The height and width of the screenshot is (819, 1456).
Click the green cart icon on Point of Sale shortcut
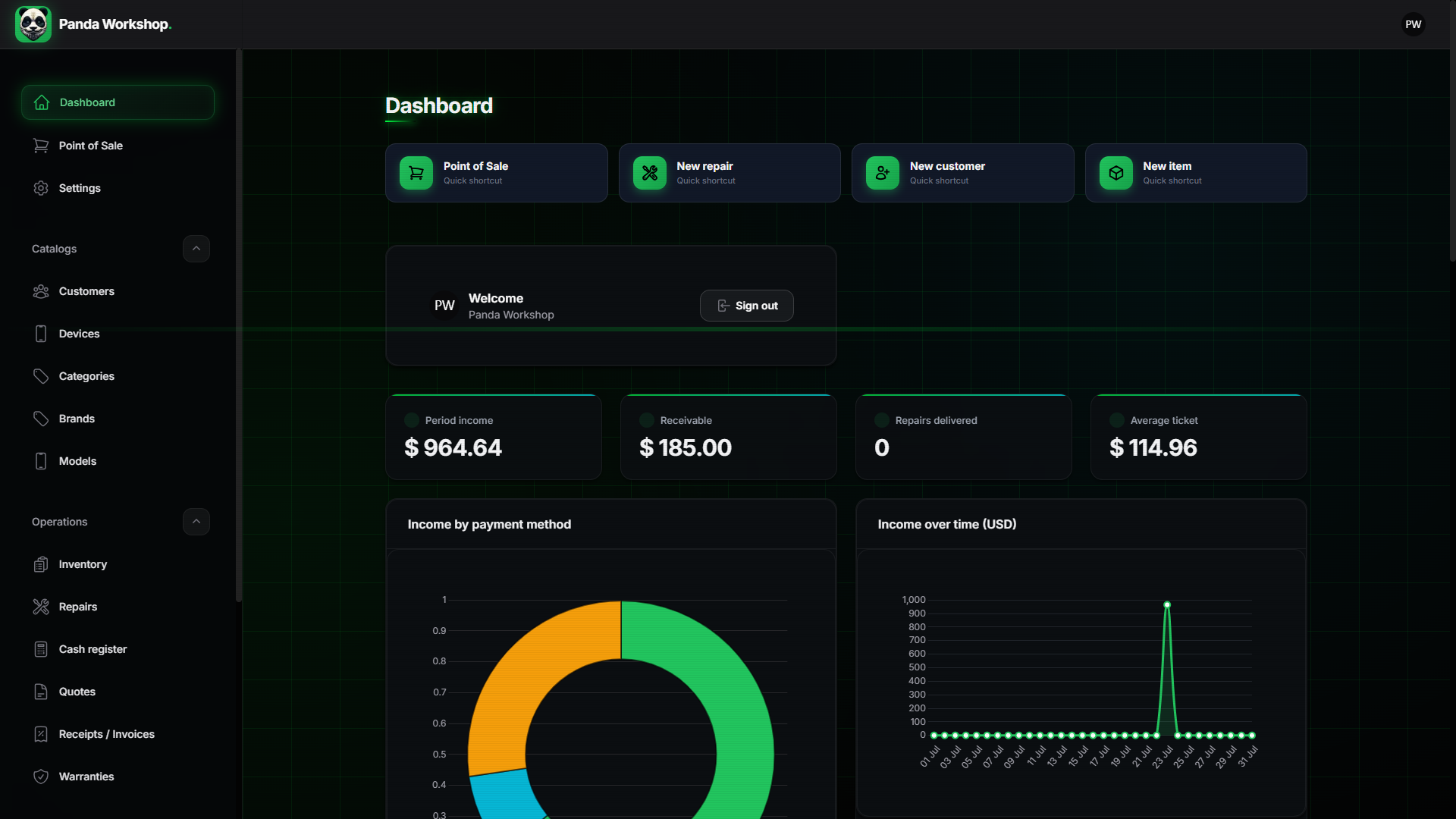416,173
